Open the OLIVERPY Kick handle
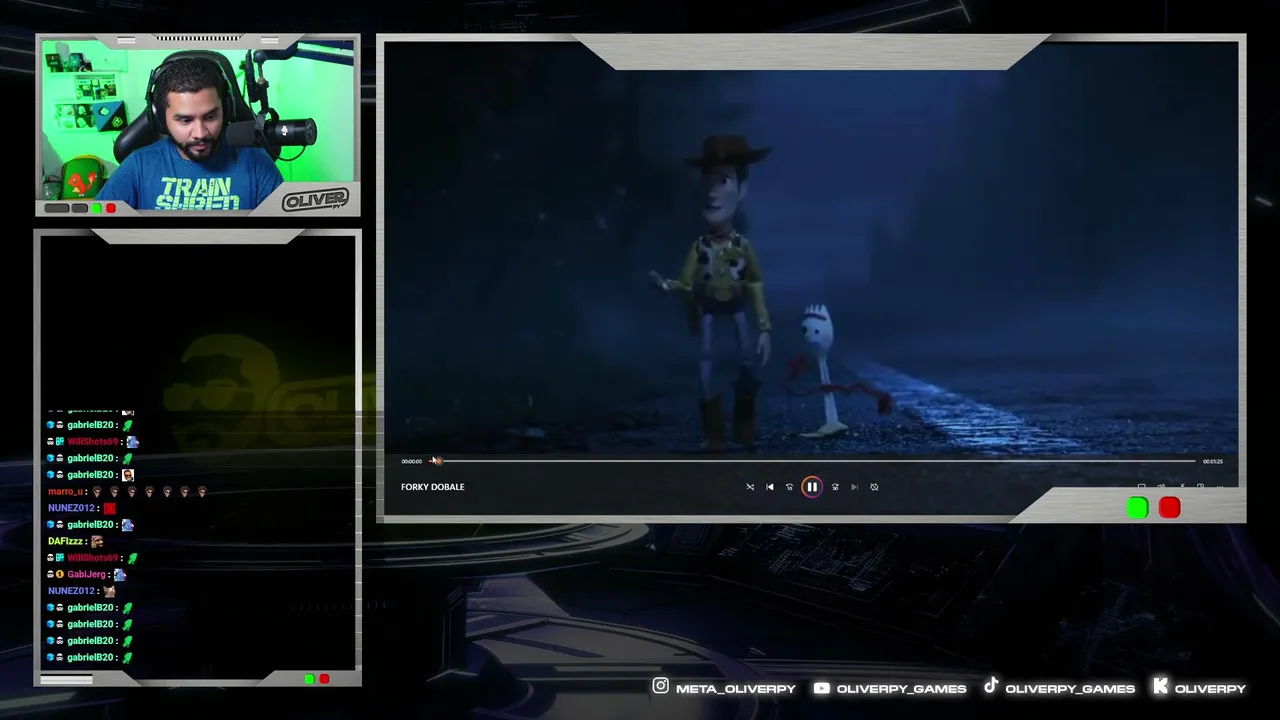This screenshot has width=1280, height=720. [1210, 689]
